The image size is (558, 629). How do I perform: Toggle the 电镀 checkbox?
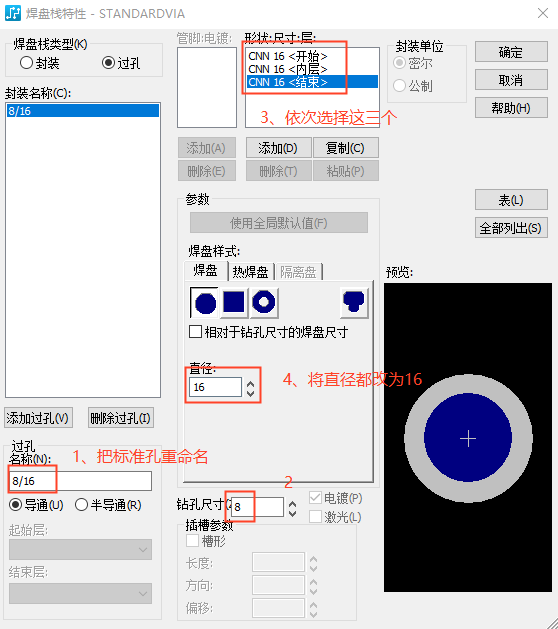[x=315, y=498]
